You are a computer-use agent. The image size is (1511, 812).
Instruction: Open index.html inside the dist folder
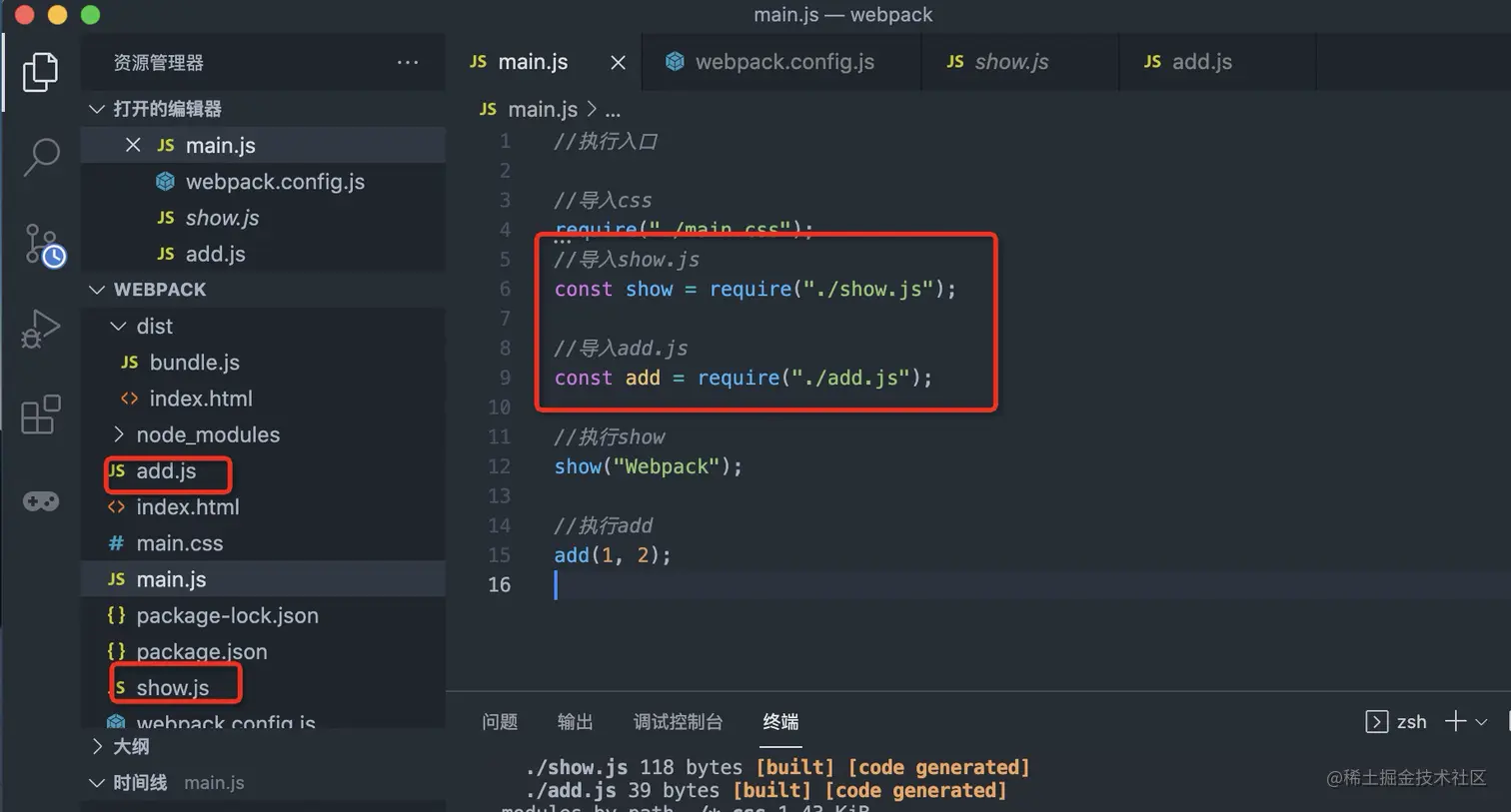[x=264, y=399]
